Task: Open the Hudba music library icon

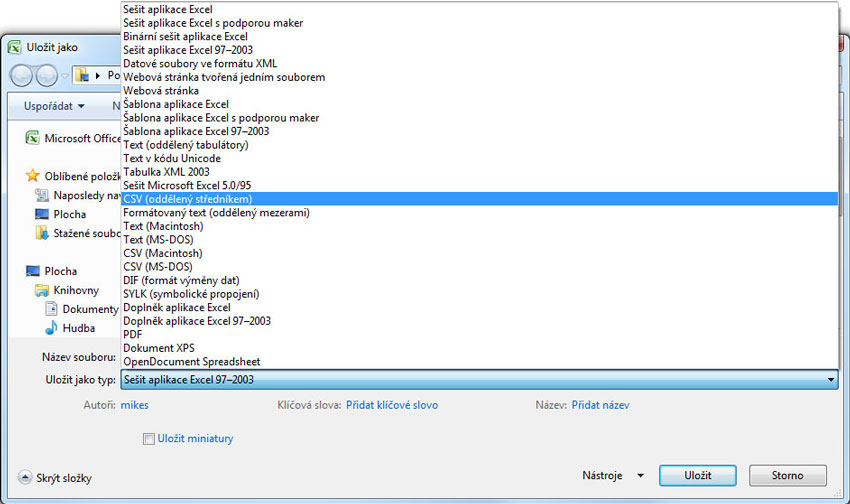Action: point(51,328)
